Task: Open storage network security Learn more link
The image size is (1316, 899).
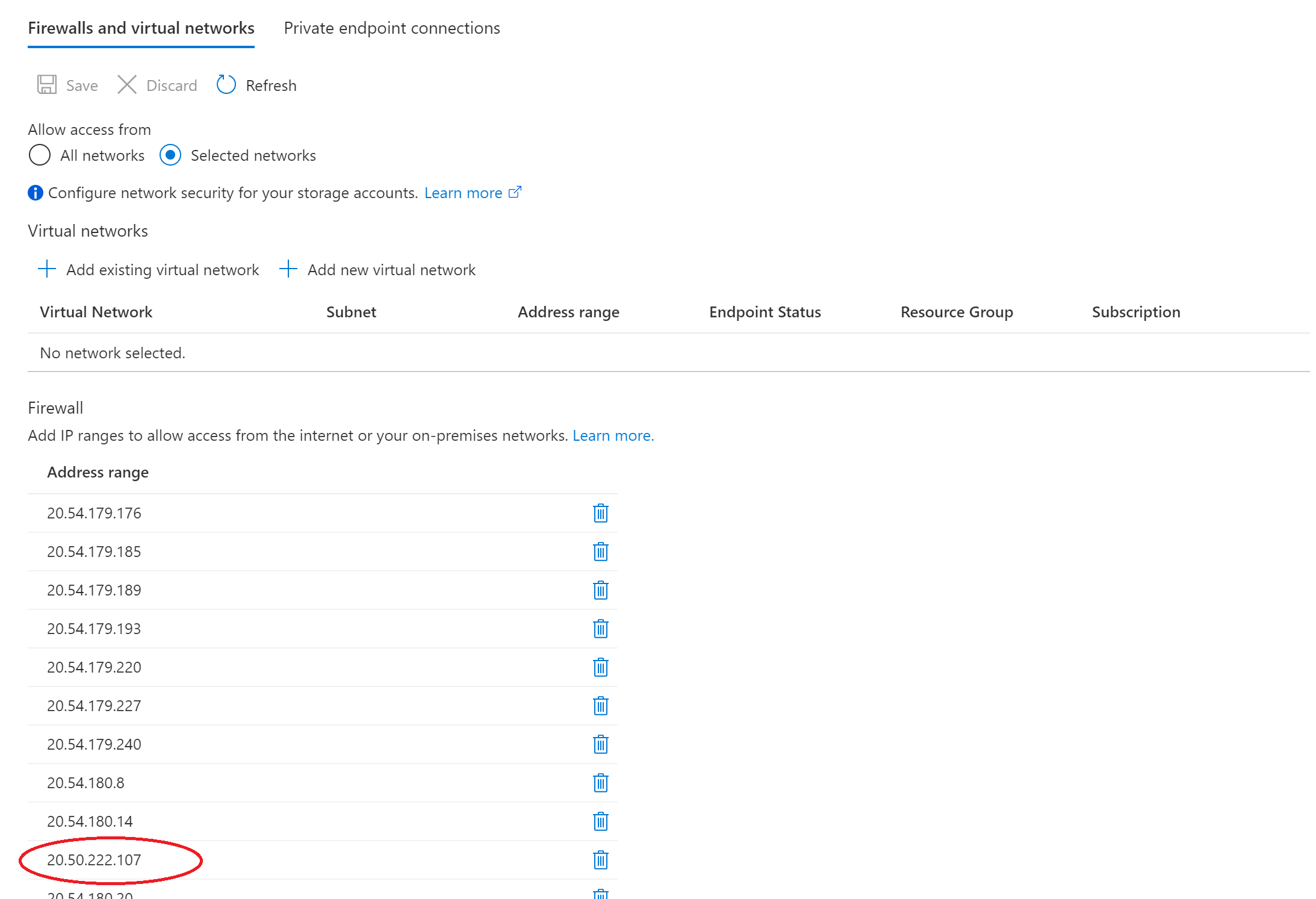Action: coord(464,193)
